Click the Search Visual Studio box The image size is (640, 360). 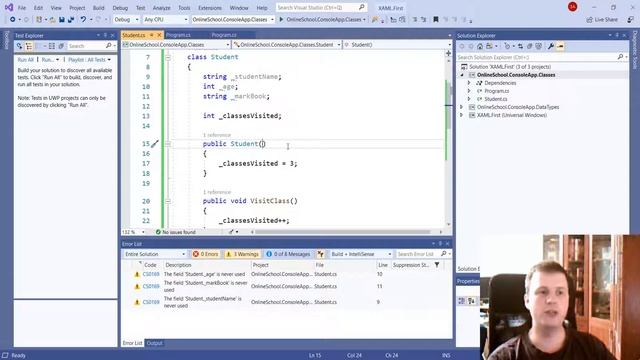click(321, 7)
